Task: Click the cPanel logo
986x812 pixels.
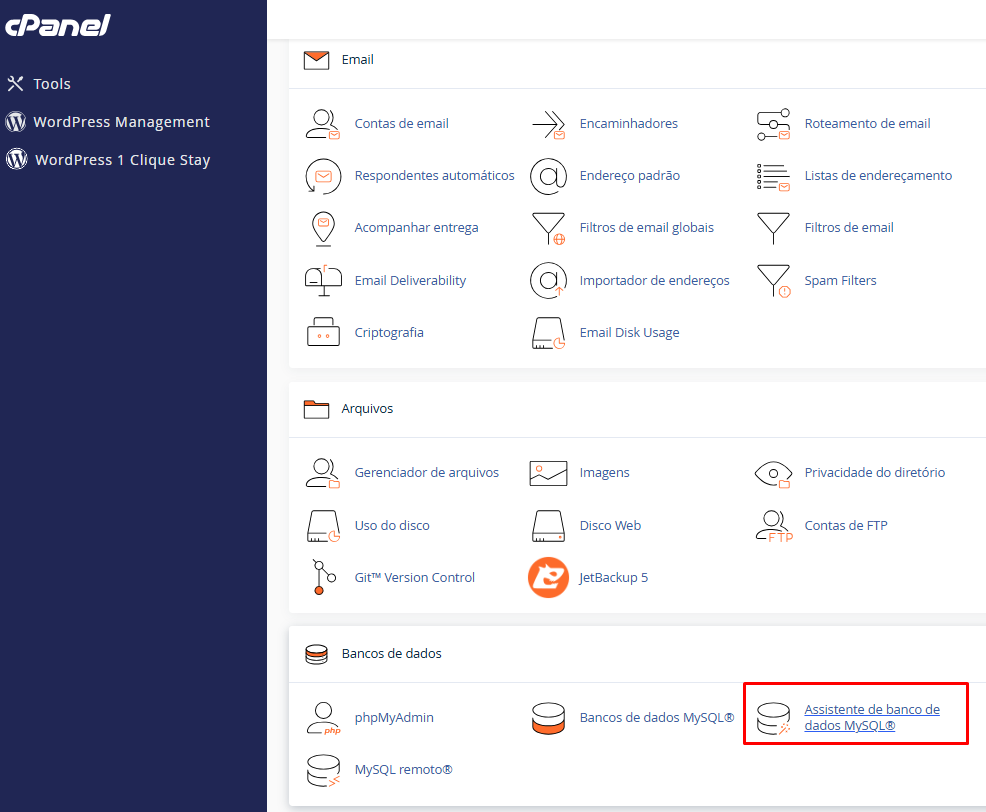Action: [x=58, y=26]
